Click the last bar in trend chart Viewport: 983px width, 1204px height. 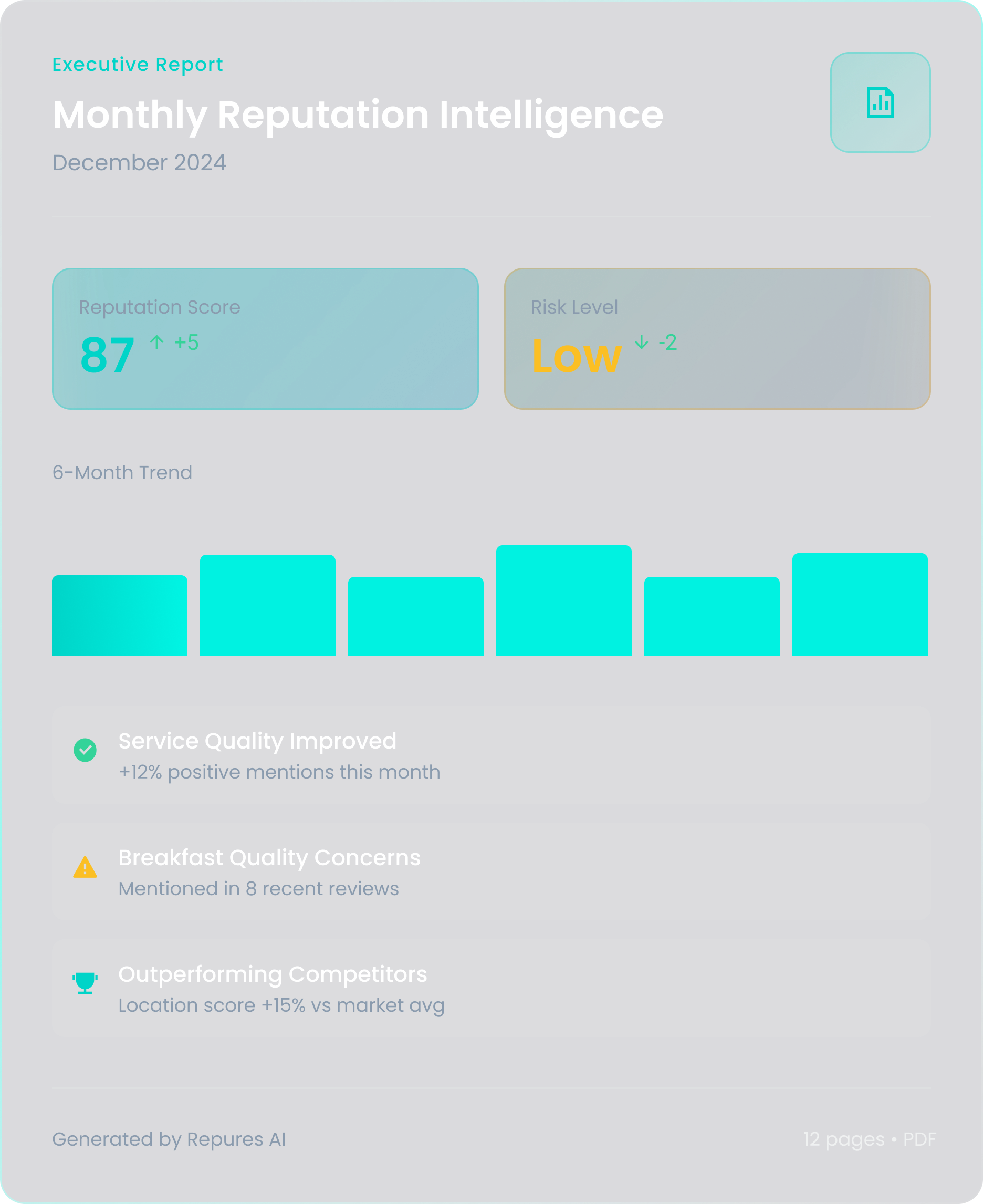click(860, 604)
